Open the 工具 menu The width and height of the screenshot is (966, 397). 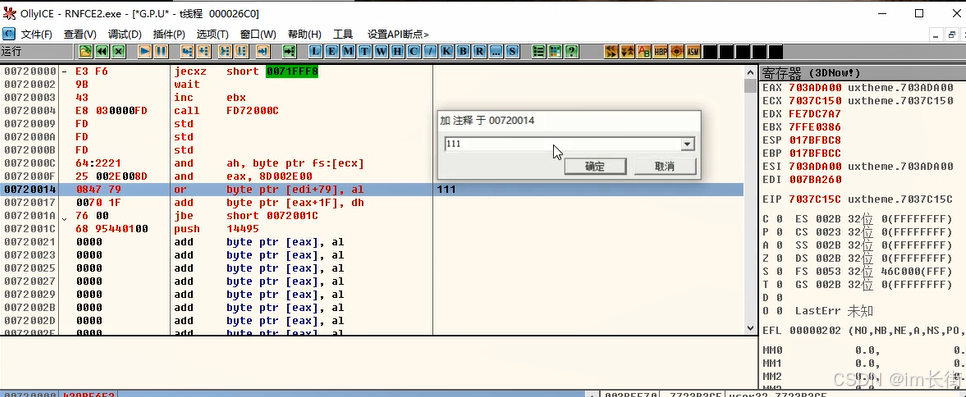point(343,34)
